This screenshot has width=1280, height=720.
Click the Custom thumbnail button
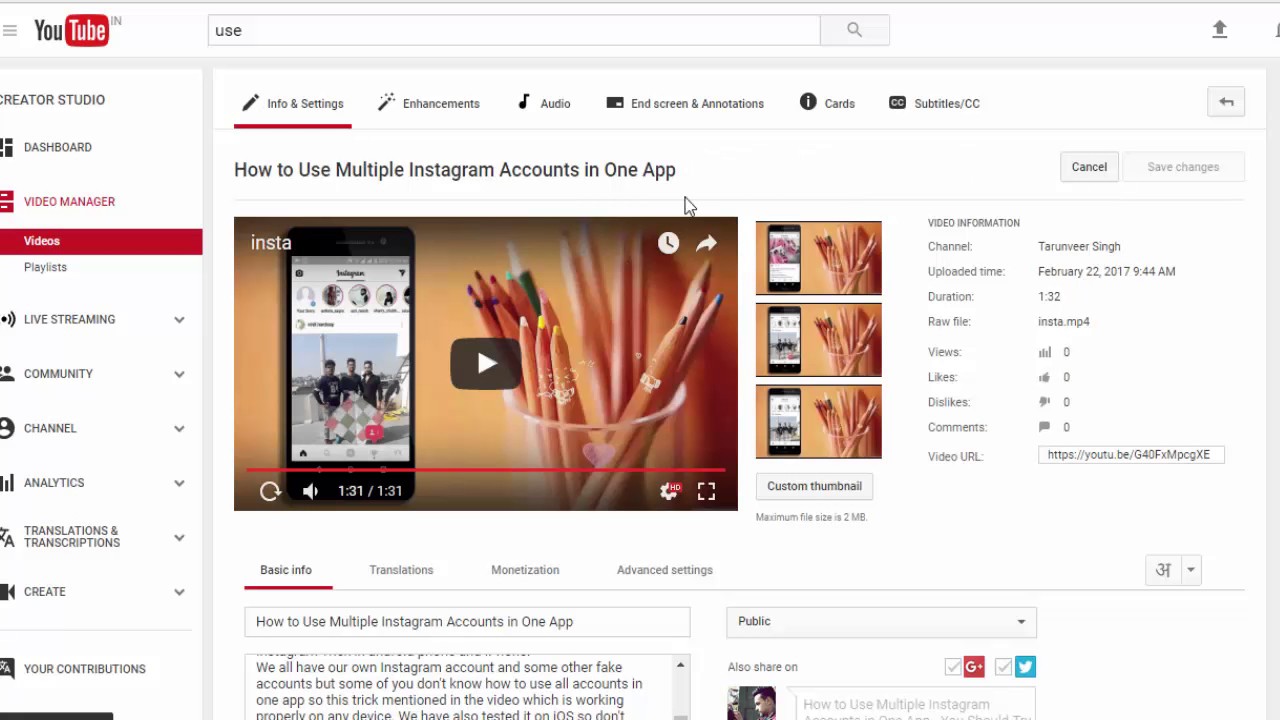(x=814, y=486)
